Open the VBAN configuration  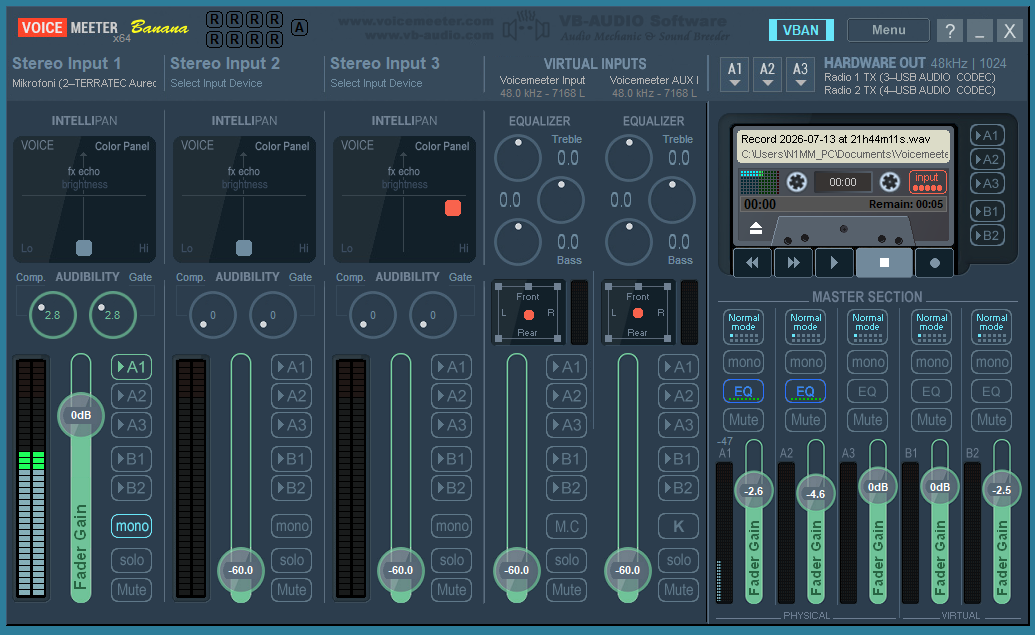click(801, 30)
